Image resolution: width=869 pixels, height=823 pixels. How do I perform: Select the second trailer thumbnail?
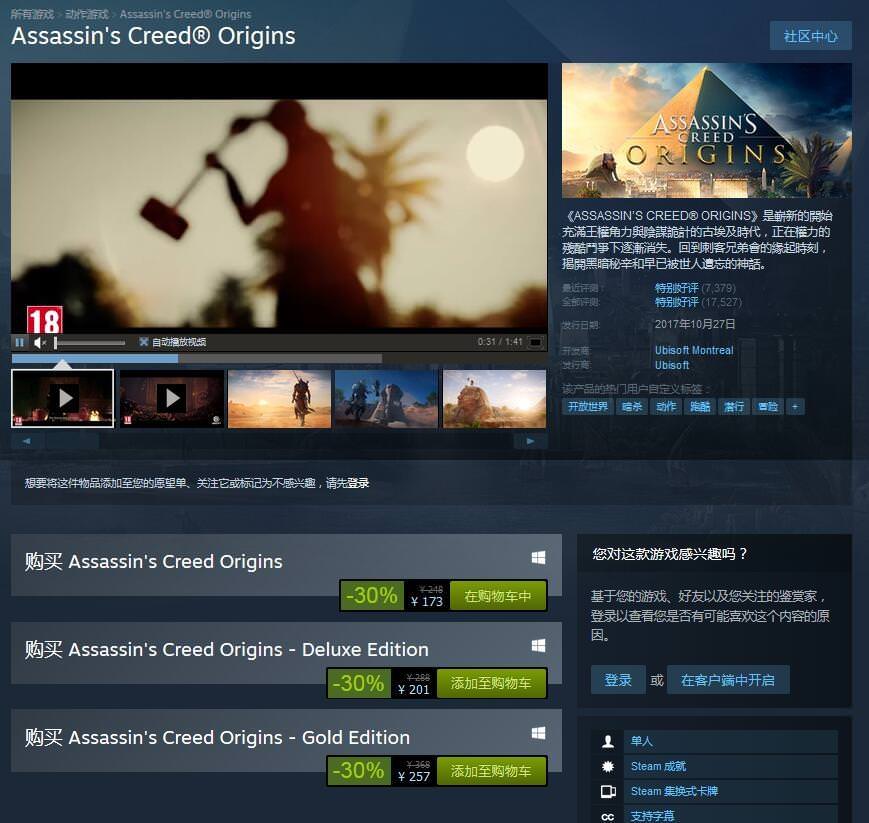click(172, 398)
